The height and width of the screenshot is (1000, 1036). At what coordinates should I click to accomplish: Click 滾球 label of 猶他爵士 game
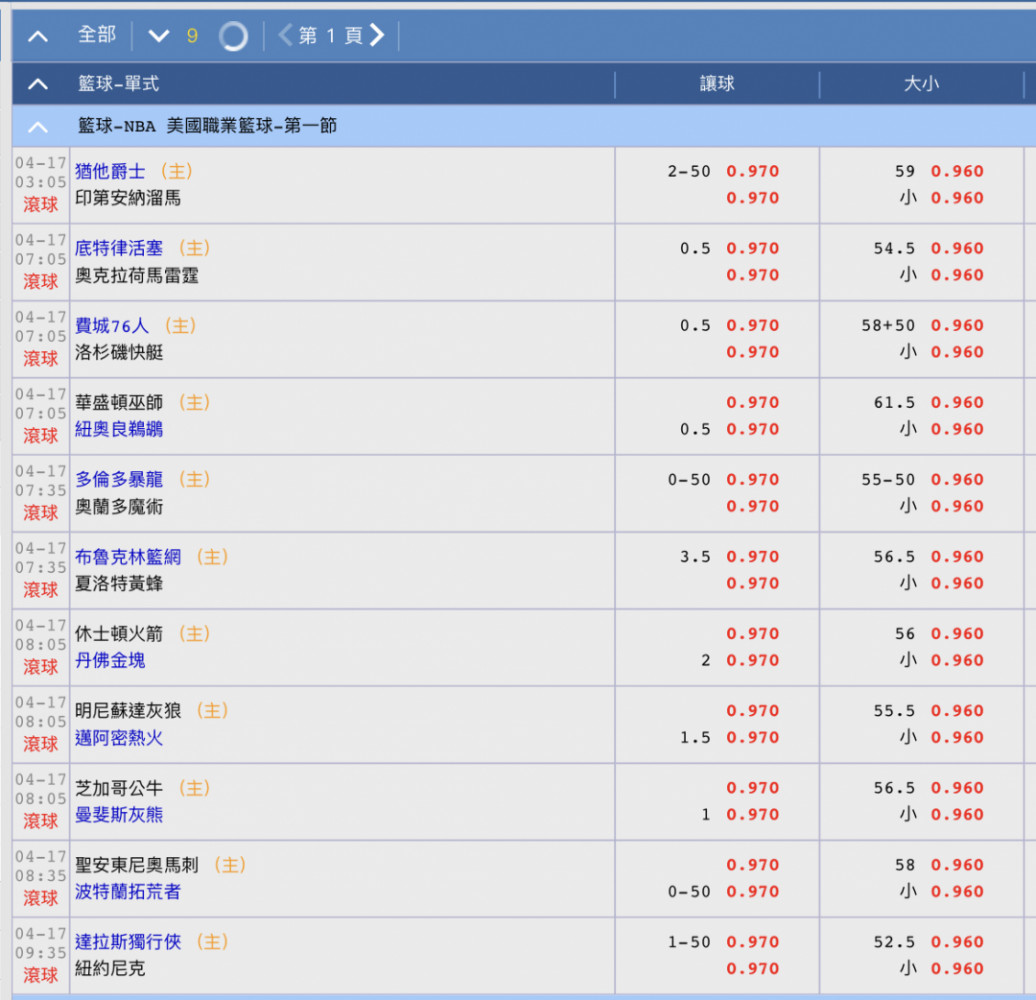click(x=41, y=205)
